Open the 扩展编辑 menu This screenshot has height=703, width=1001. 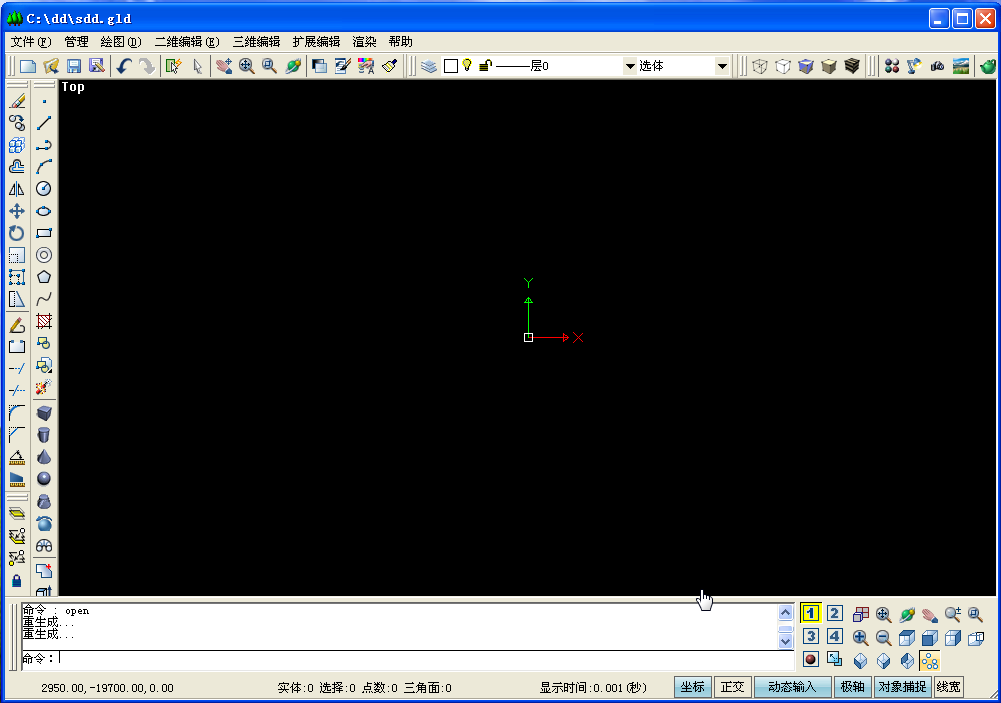coord(316,42)
